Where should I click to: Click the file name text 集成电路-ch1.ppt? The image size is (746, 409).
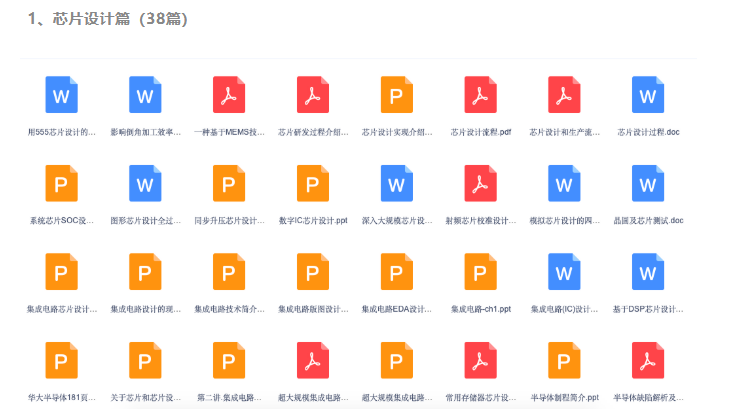coord(481,309)
